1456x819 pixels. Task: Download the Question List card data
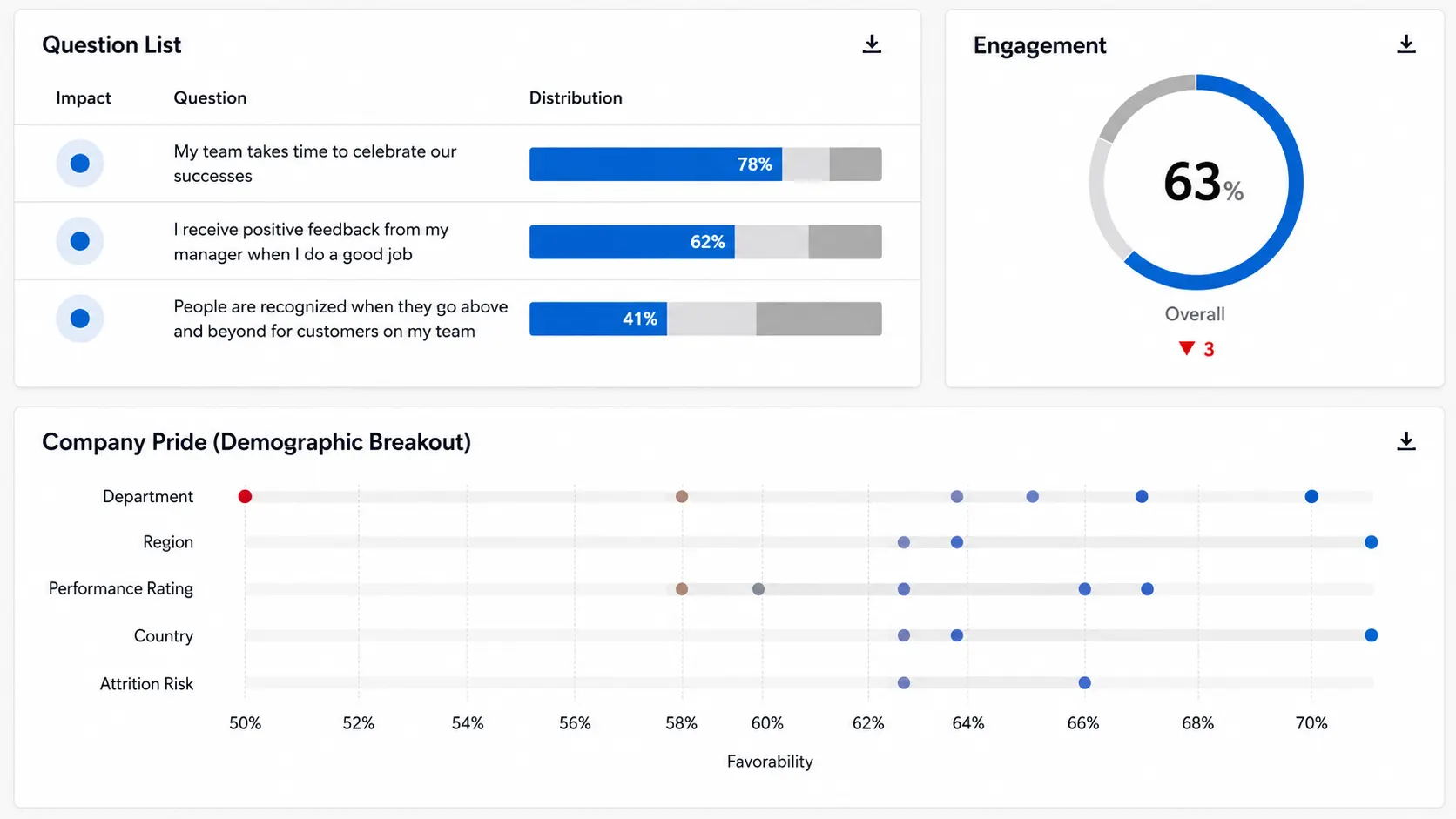872,44
